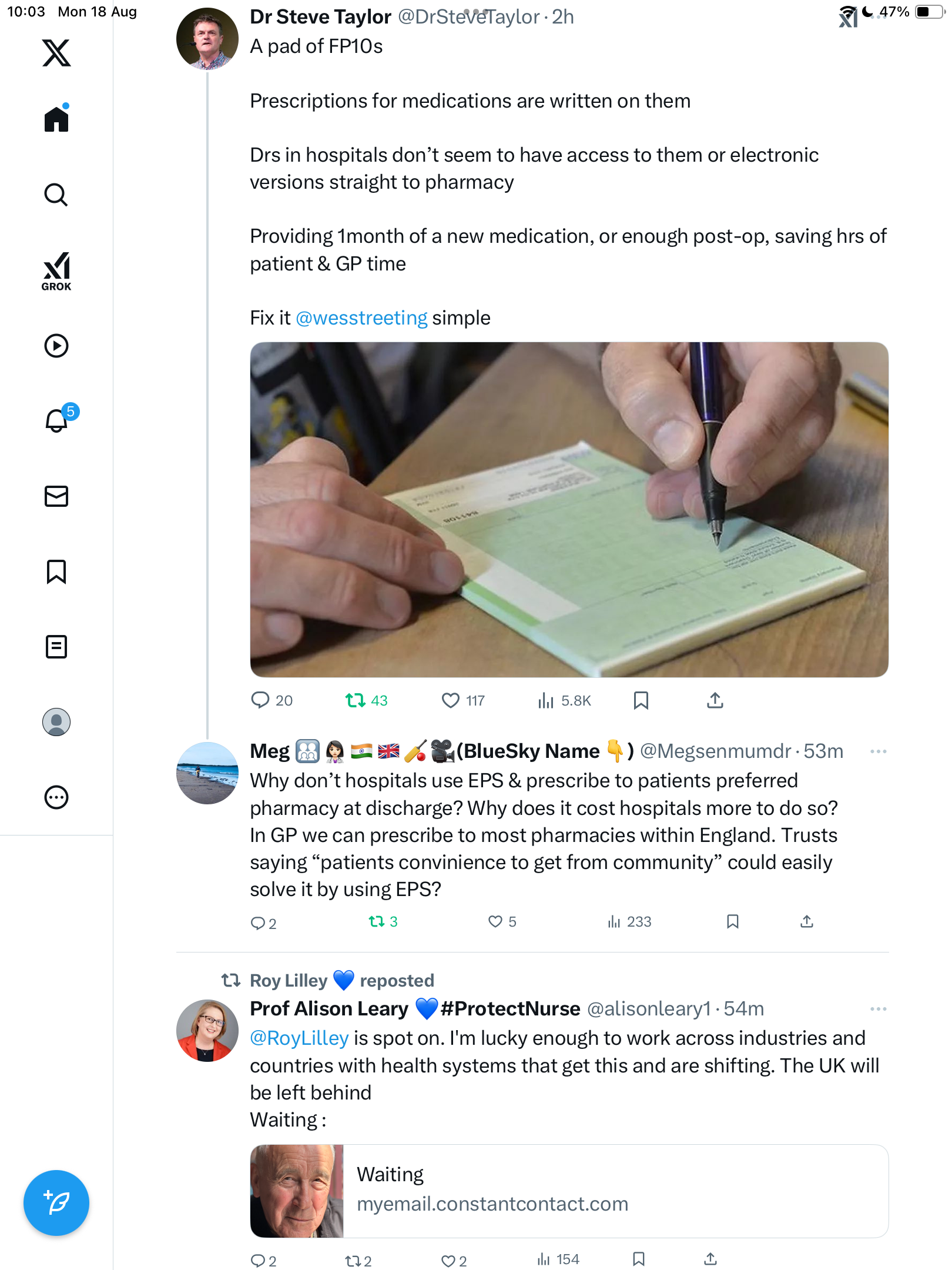Bookmark Meg's reply about EPS
The width and height of the screenshot is (952, 1270).
[x=732, y=921]
